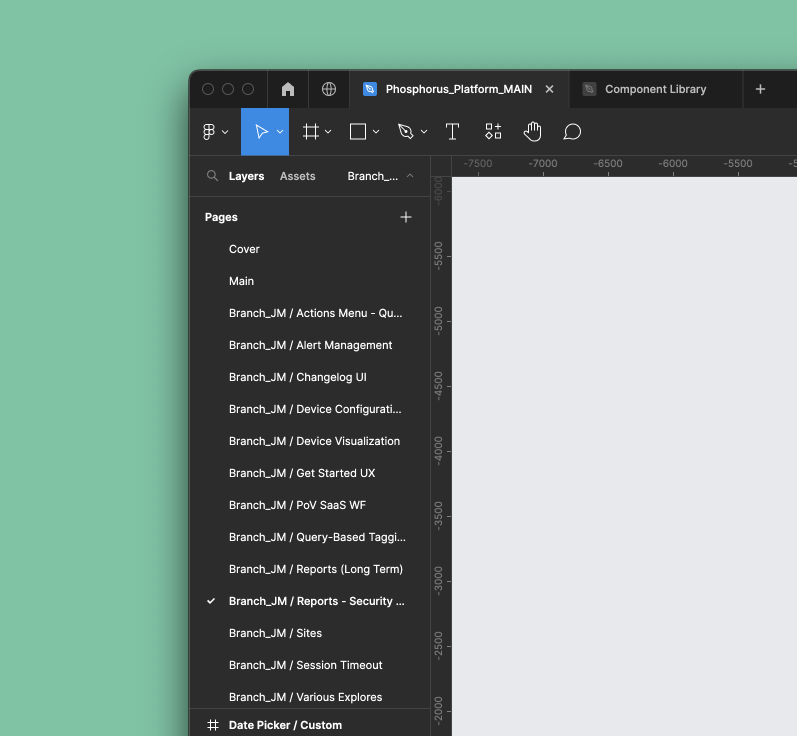
Task: Switch to the Component Library tab
Action: click(655, 89)
